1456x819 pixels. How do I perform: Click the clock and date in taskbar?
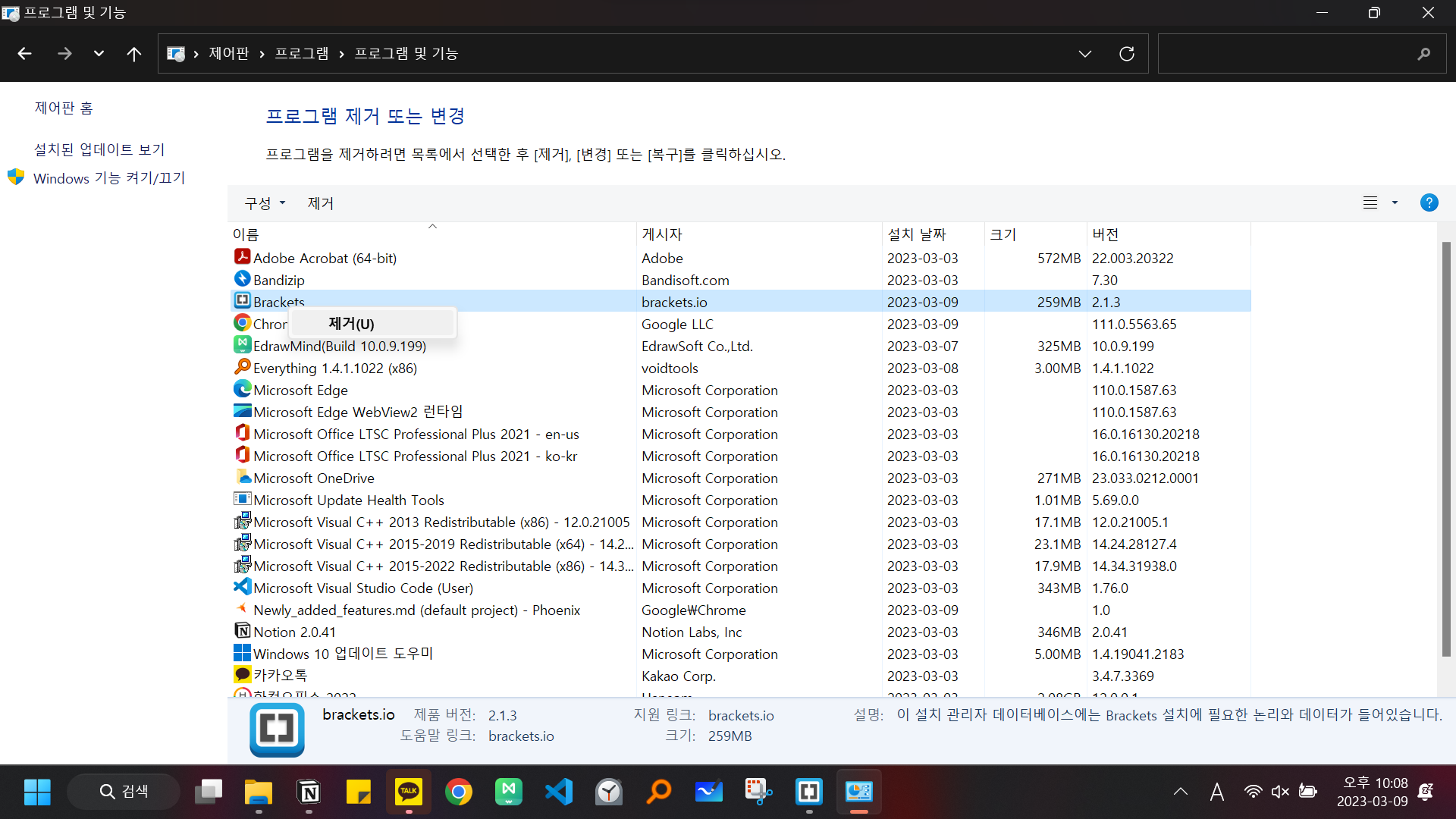pyautogui.click(x=1372, y=792)
